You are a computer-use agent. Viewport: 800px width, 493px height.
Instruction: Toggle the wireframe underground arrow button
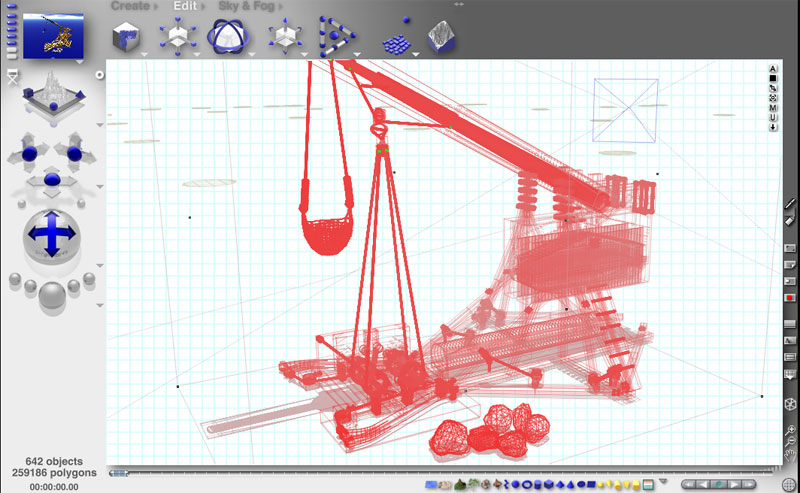point(790,375)
